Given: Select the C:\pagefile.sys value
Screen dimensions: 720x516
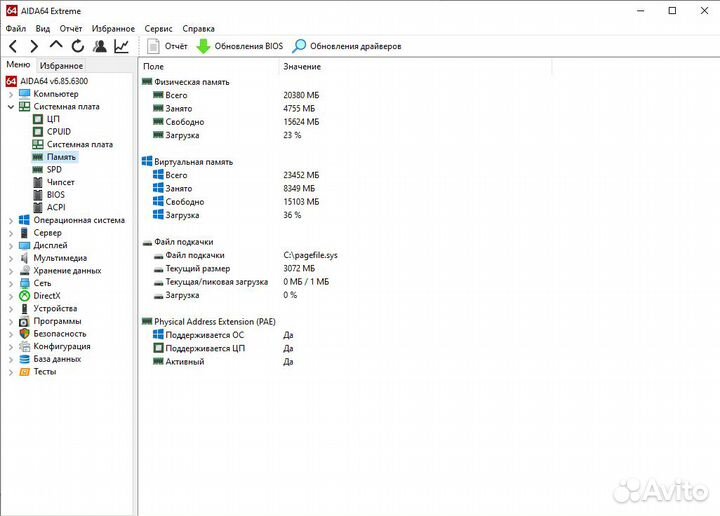Looking at the screenshot, I should [310, 255].
